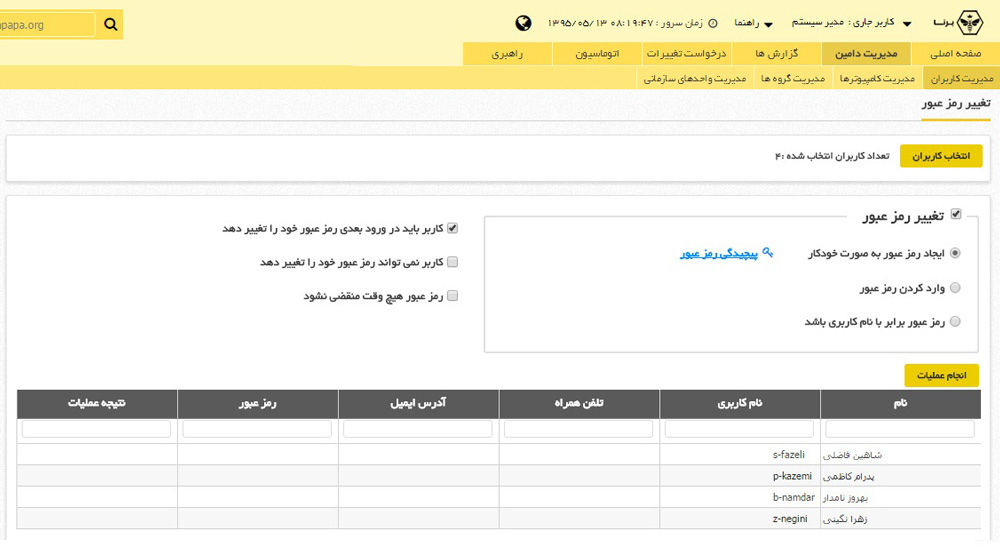Click the انجام عملیات button
The height and width of the screenshot is (551, 1000).
coord(941,375)
